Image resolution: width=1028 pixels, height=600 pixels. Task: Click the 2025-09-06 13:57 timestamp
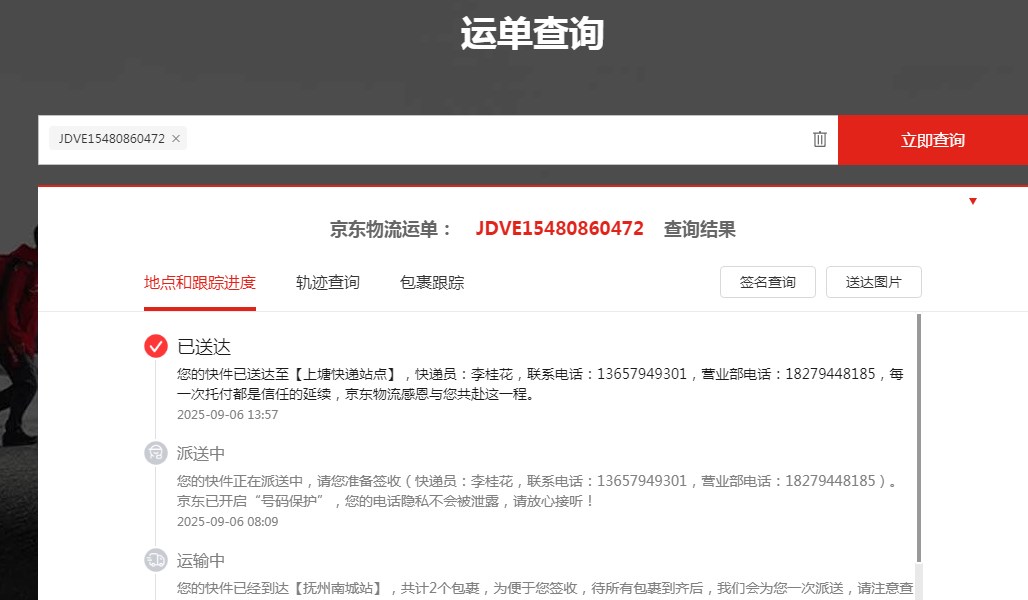(x=227, y=414)
